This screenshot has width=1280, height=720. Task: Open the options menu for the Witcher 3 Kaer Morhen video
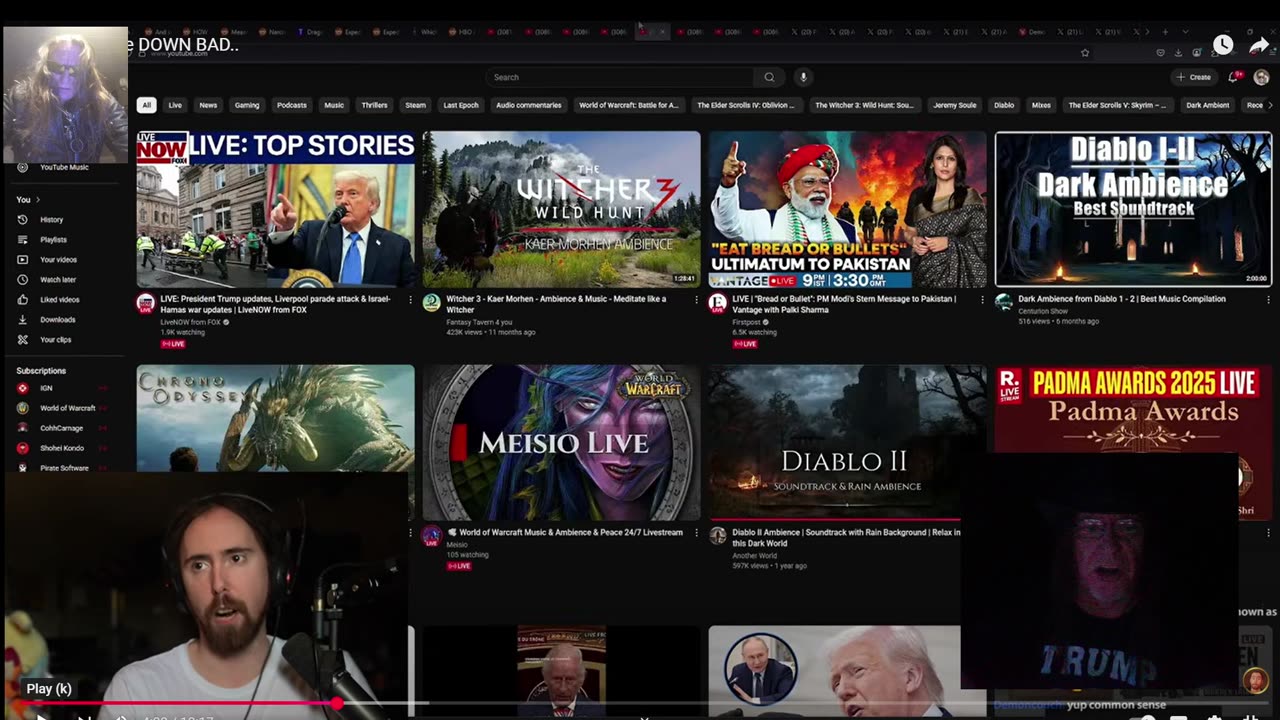[696, 299]
